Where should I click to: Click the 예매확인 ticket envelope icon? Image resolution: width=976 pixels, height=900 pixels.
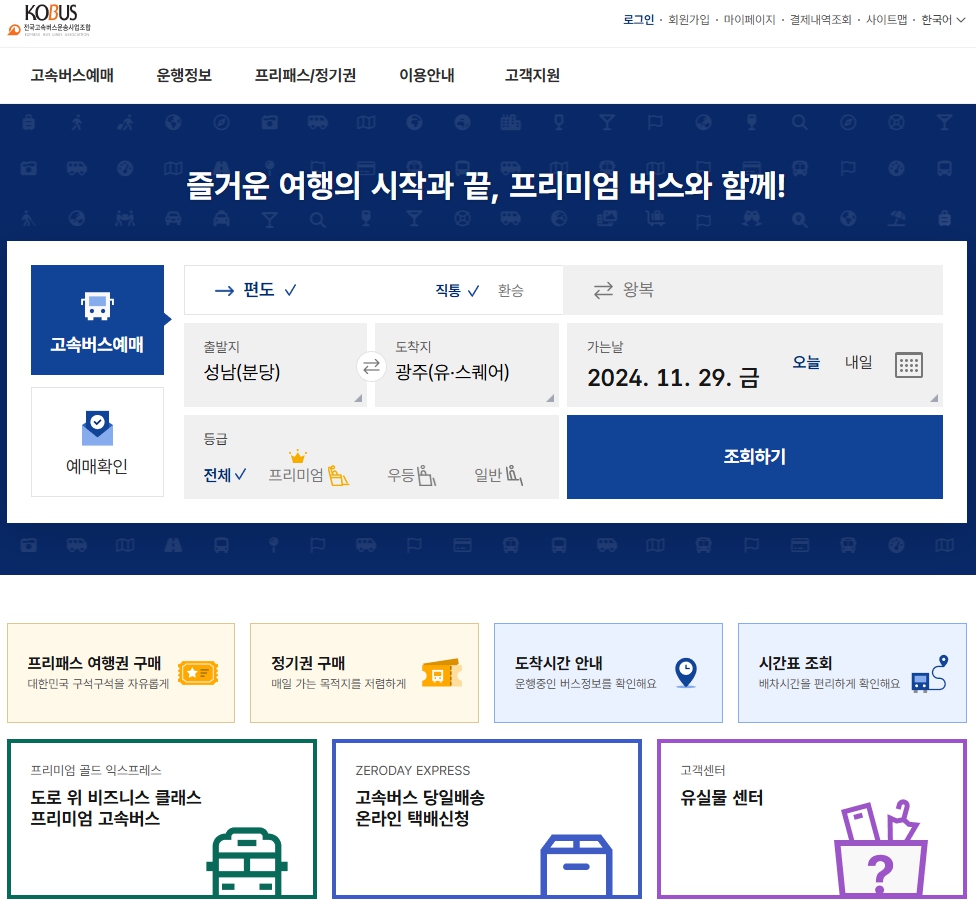[x=97, y=428]
